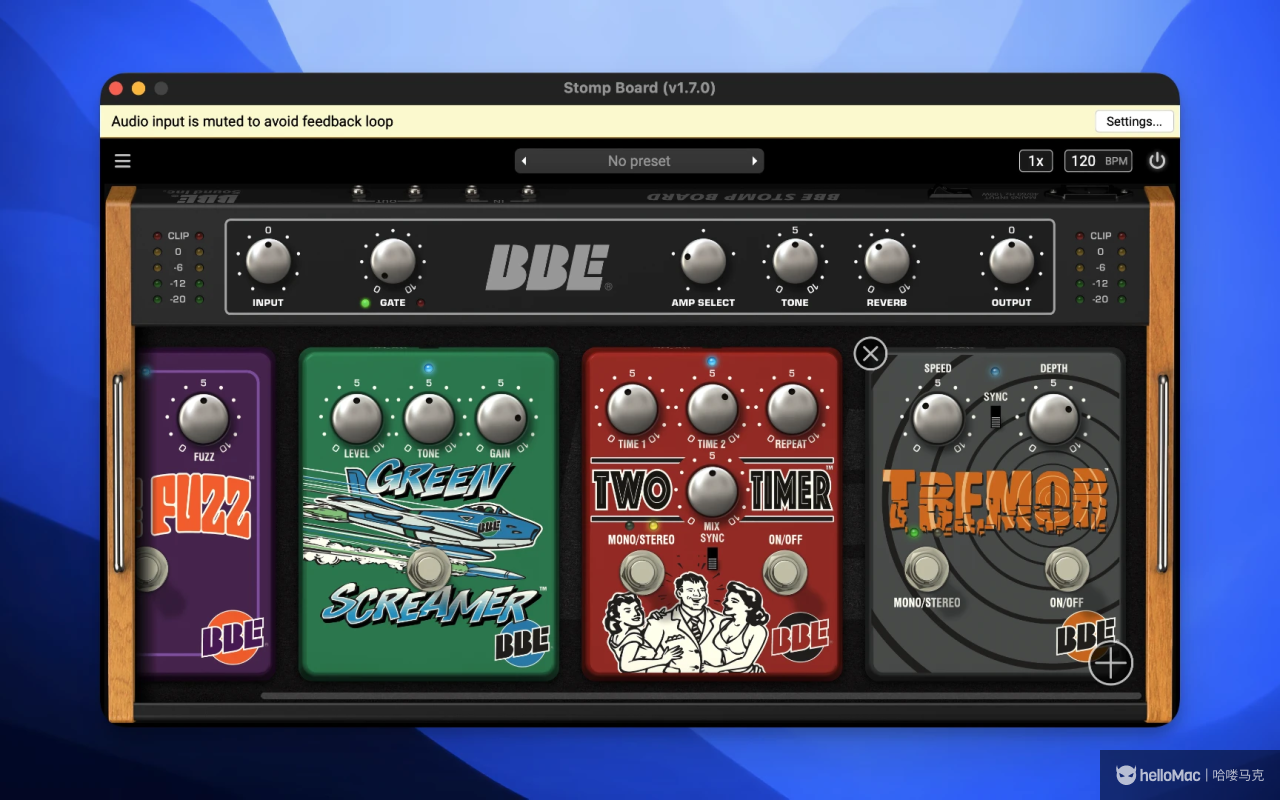Screen dimensions: 1280x800
Task: Click the Fuzz pedal BBE badge
Action: 235,636
